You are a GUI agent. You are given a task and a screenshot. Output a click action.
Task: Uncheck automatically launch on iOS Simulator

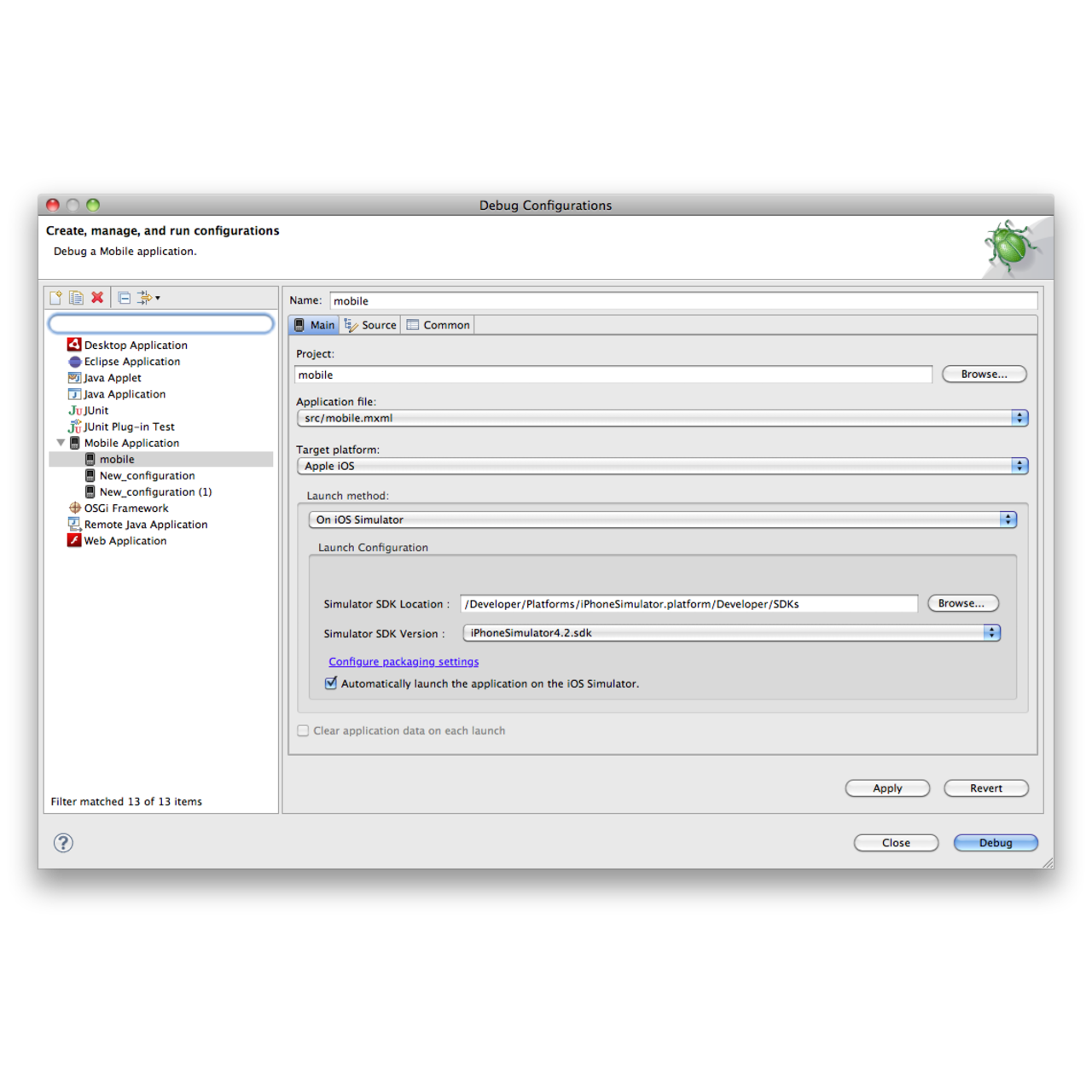(331, 683)
